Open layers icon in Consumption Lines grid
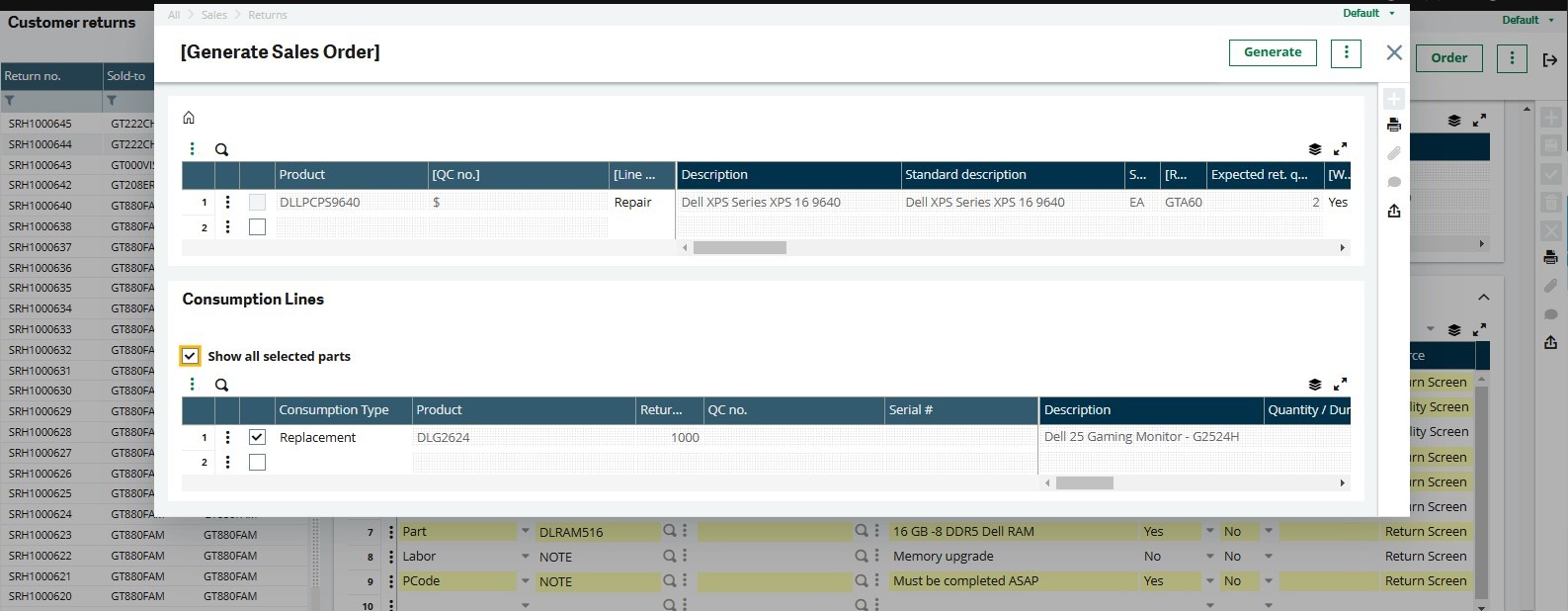Viewport: 1568px width, 611px height. point(1314,385)
